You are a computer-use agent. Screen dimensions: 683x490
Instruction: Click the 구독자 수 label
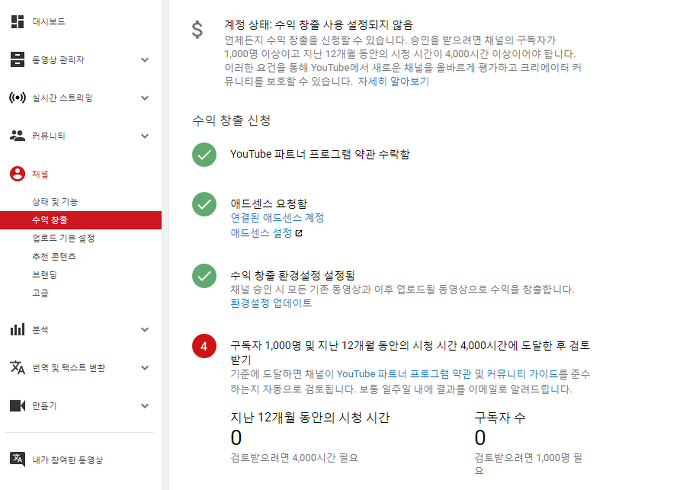tap(500, 418)
